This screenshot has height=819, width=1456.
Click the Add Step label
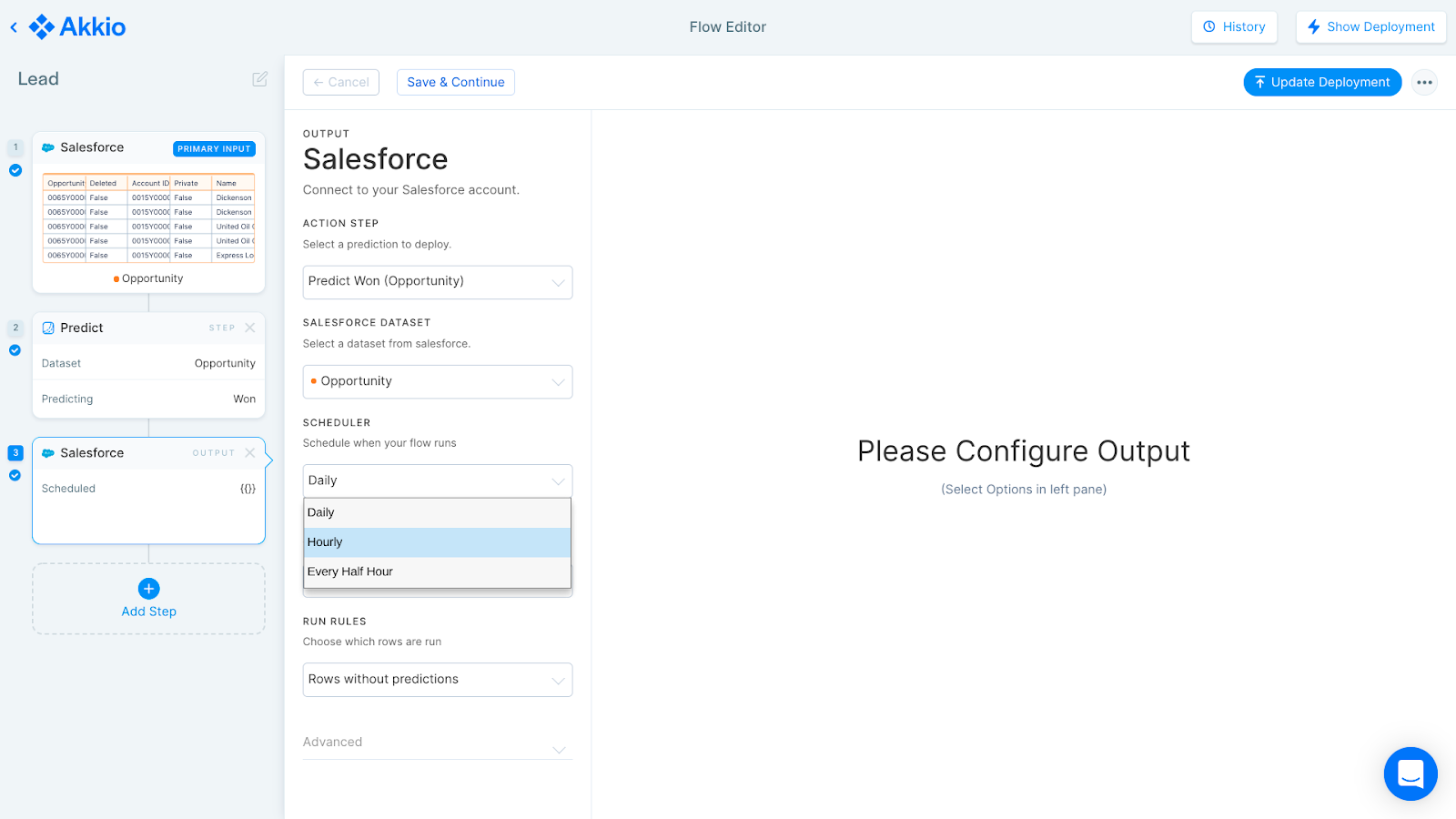point(149,612)
